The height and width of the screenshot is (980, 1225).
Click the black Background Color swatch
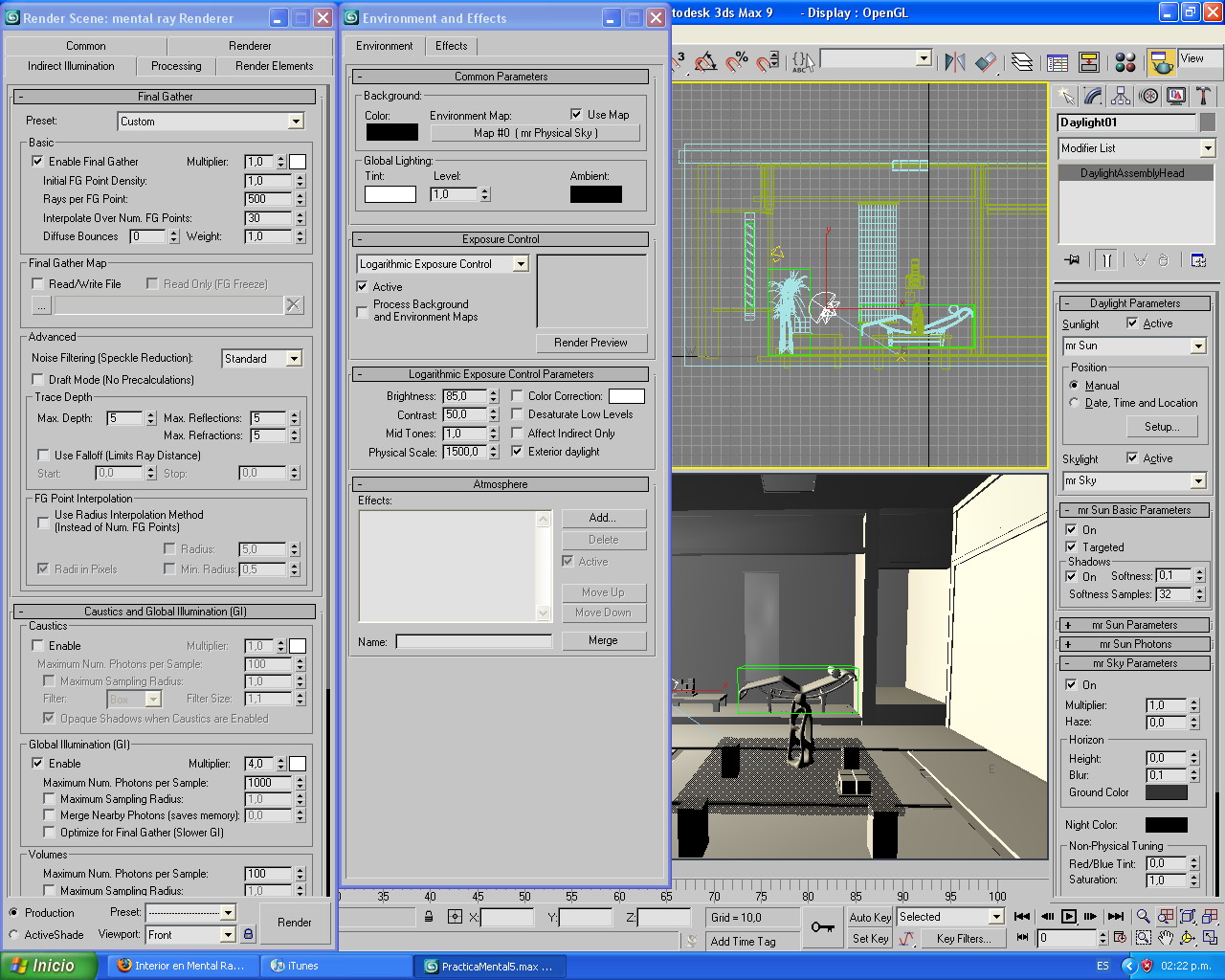pos(392,132)
